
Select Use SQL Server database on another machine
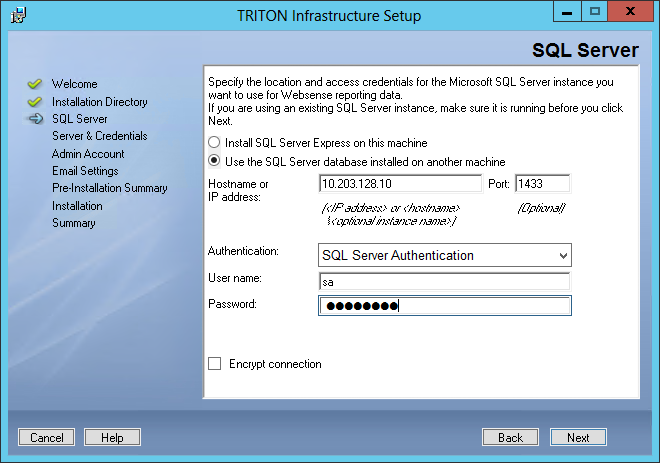(214, 161)
